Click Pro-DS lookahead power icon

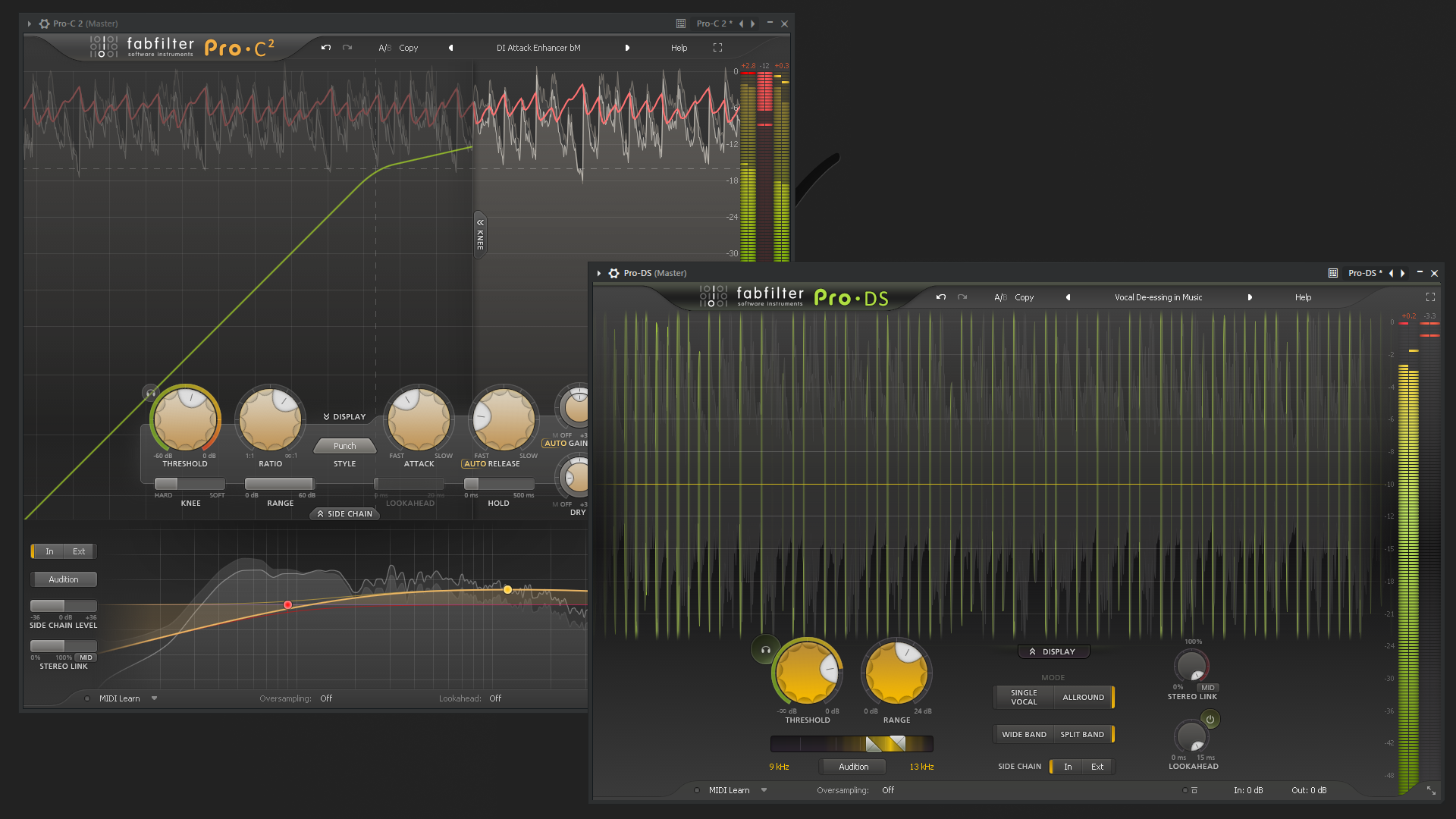pyautogui.click(x=1210, y=720)
